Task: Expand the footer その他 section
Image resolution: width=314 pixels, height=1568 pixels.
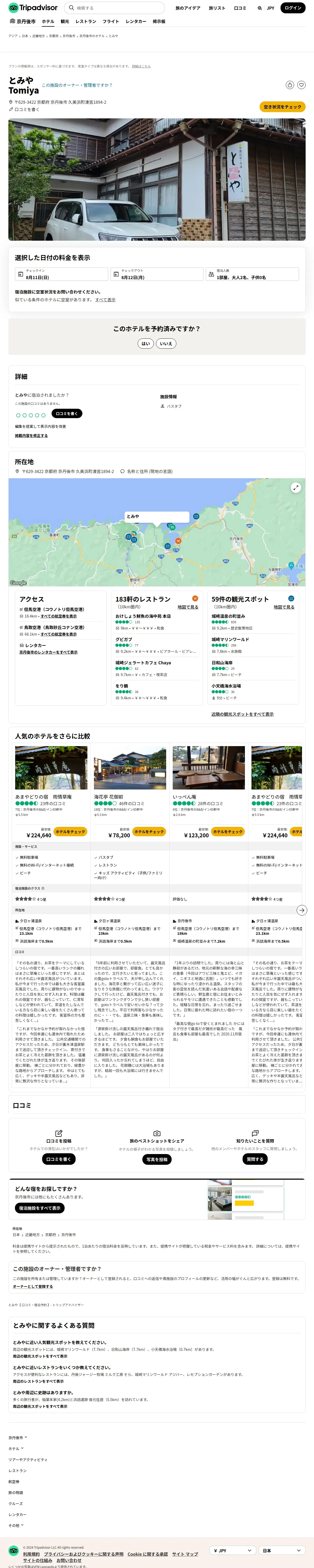Action: pos(16,1525)
